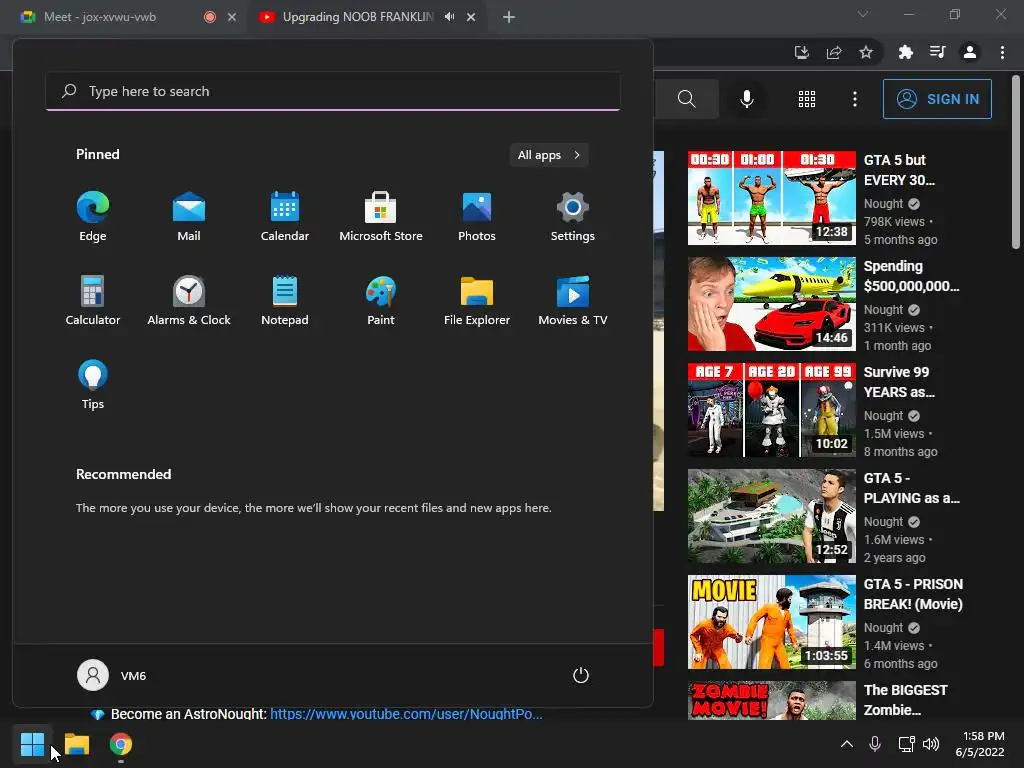Play the Spending $500,000,000 video thumbnail
The height and width of the screenshot is (768, 1024).
771,304
